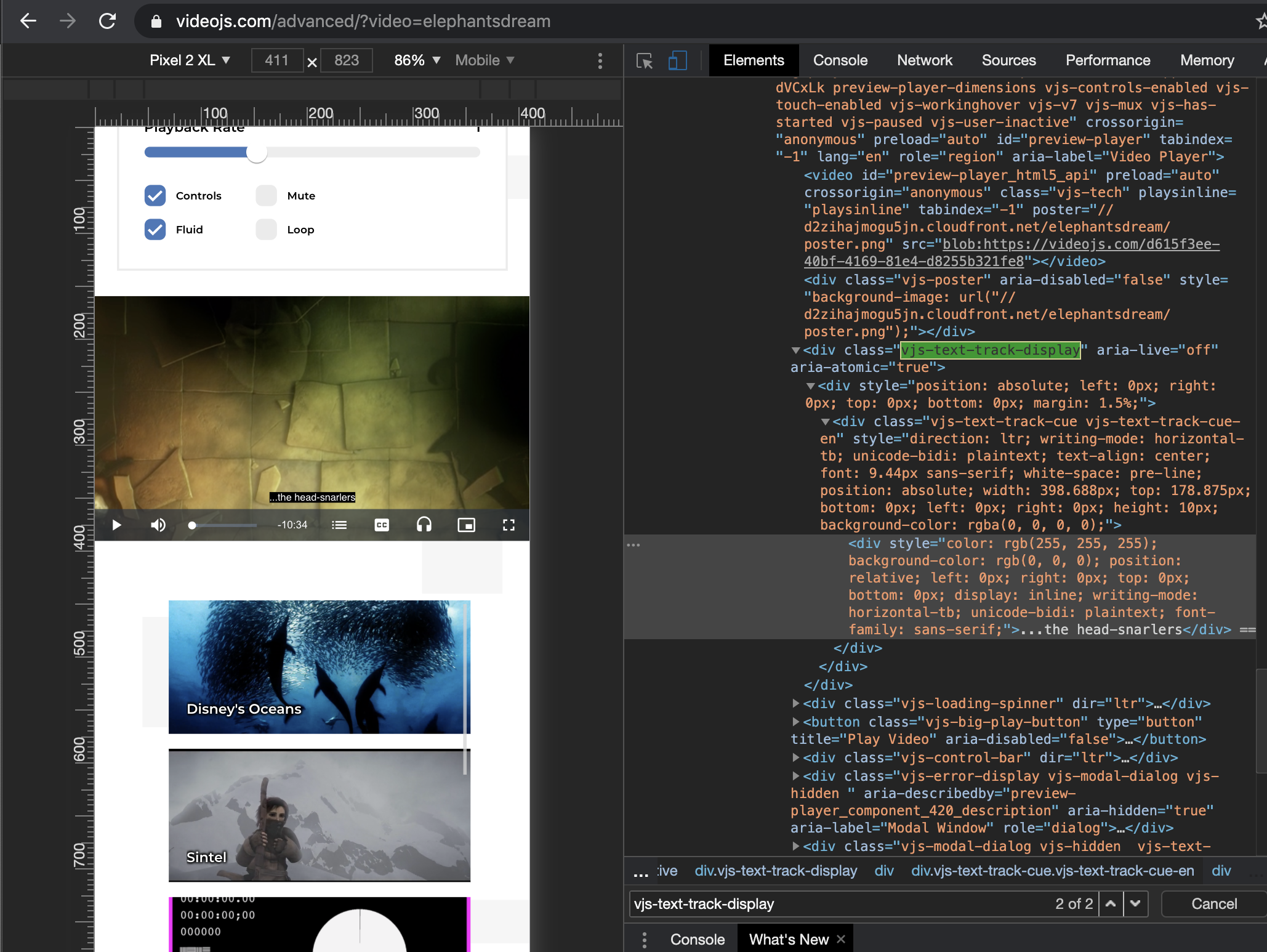Uncheck the Controls checkbox
Viewport: 1267px width, 952px height.
coord(155,195)
